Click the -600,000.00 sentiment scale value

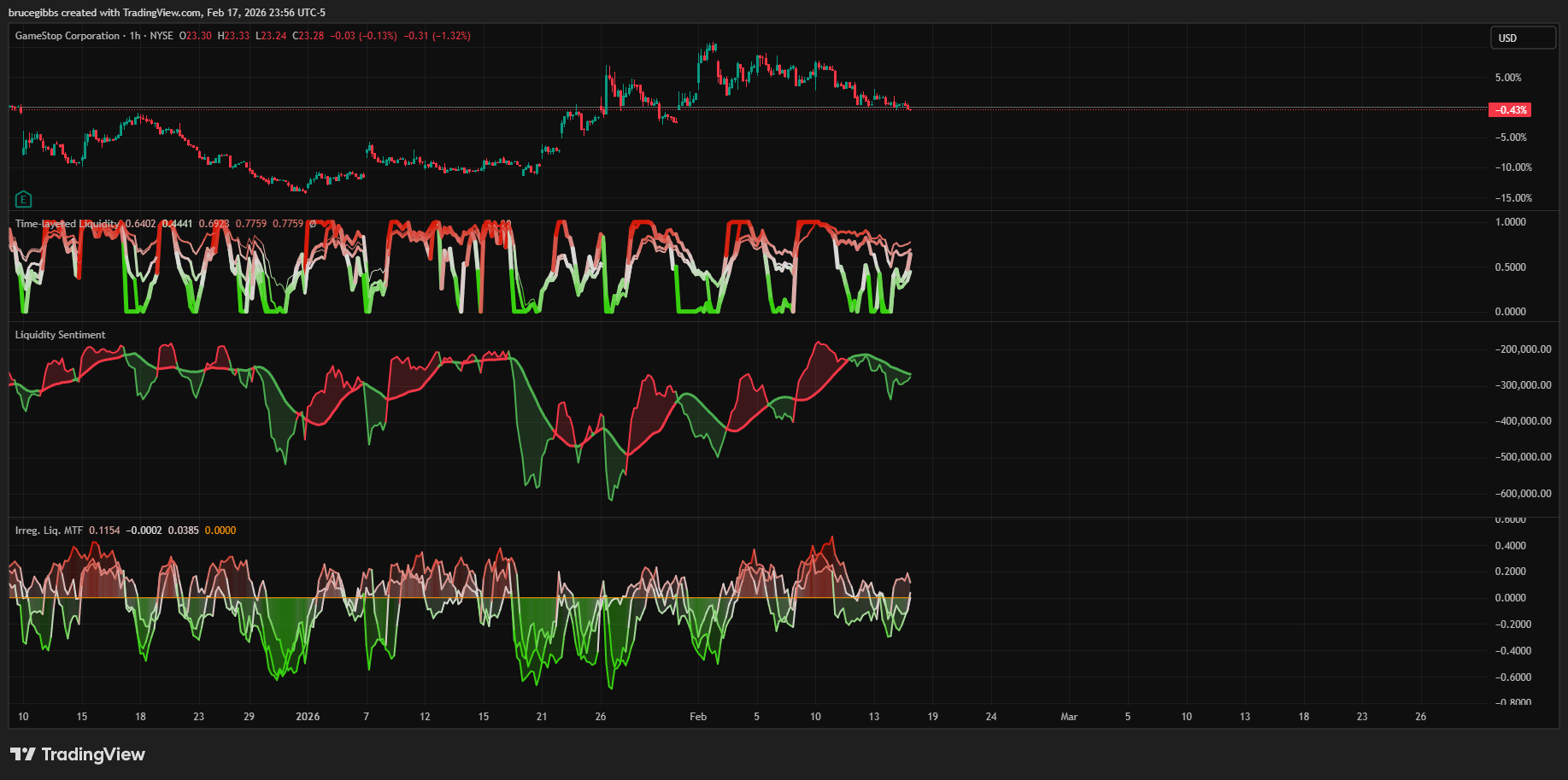[x=1523, y=494]
